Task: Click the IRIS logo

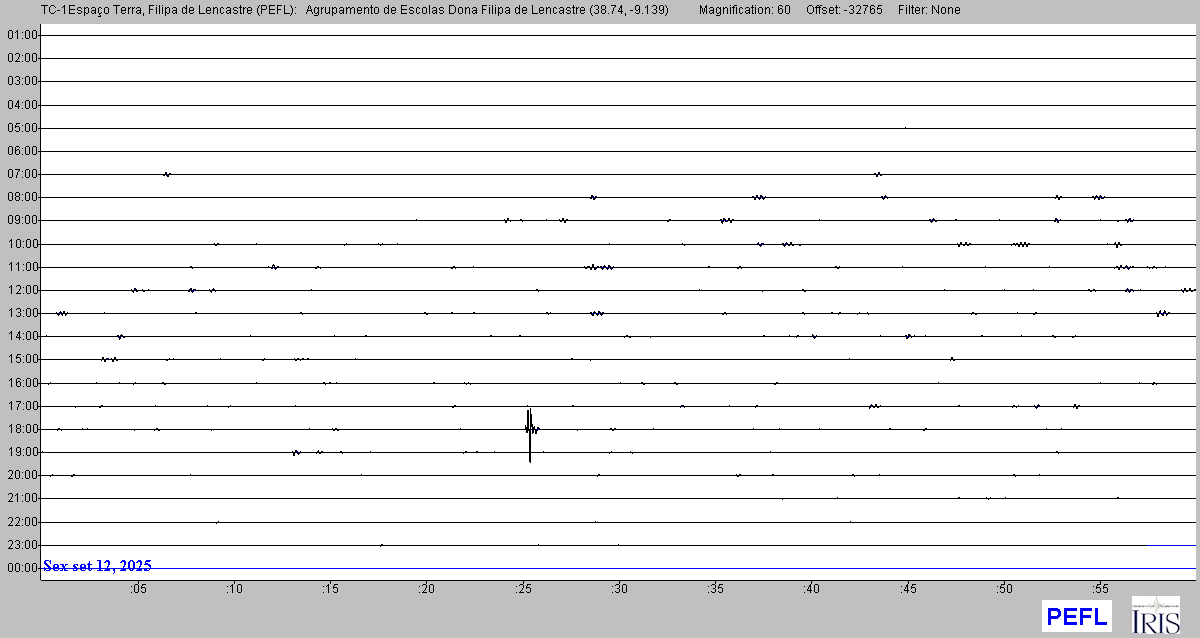Action: pyautogui.click(x=1155, y=615)
